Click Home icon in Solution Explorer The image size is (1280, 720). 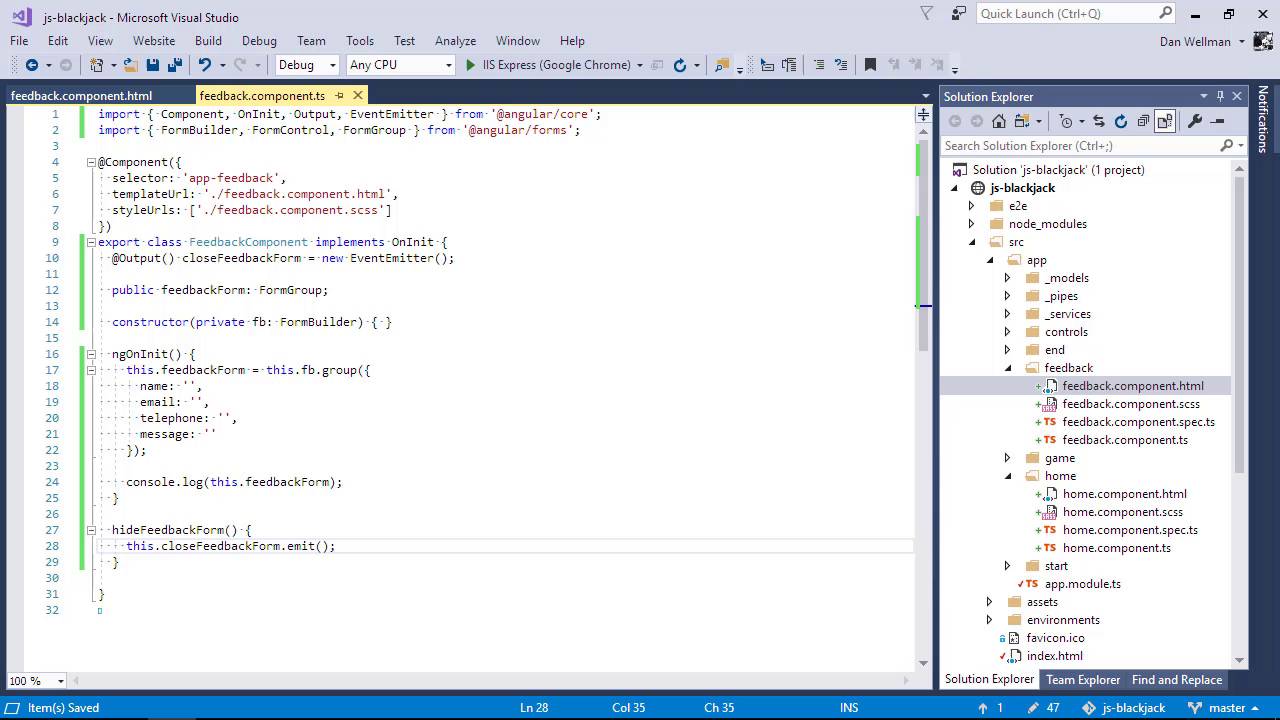(x=999, y=121)
